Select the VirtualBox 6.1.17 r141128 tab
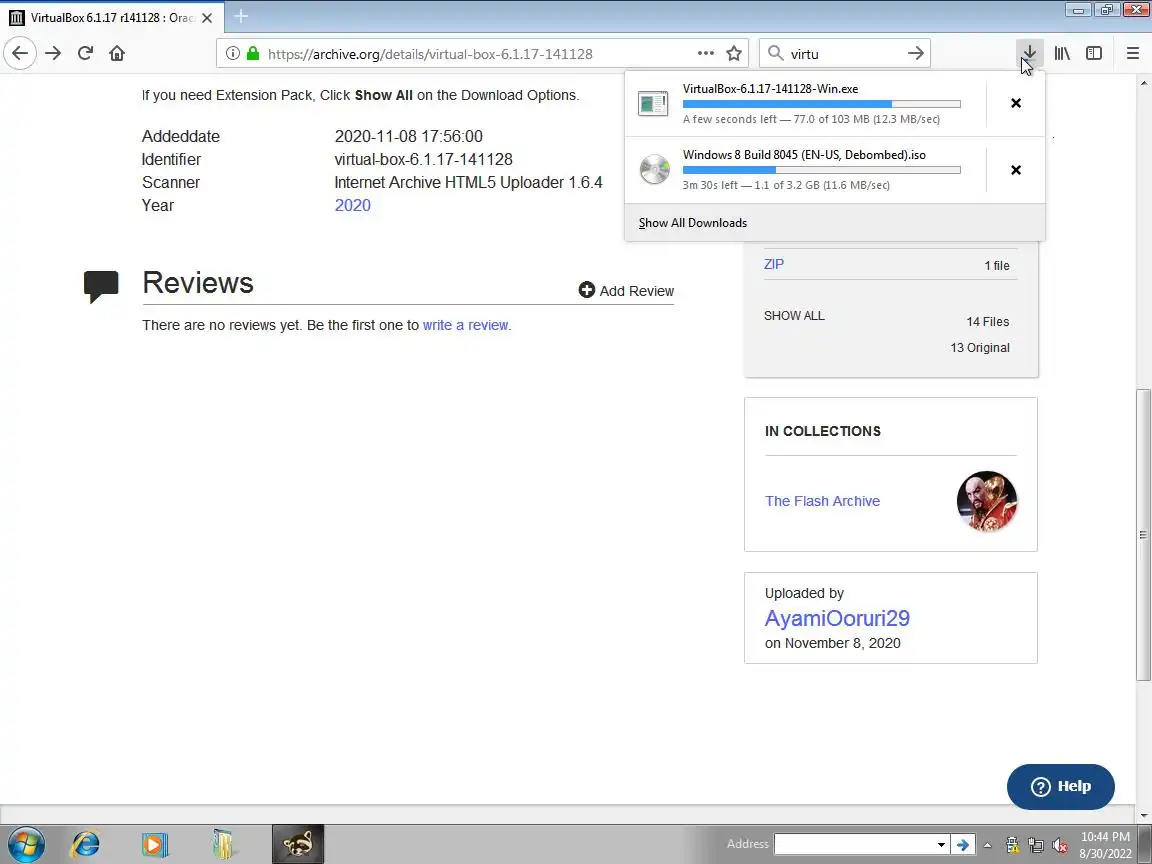This screenshot has width=1152, height=864. [112, 18]
